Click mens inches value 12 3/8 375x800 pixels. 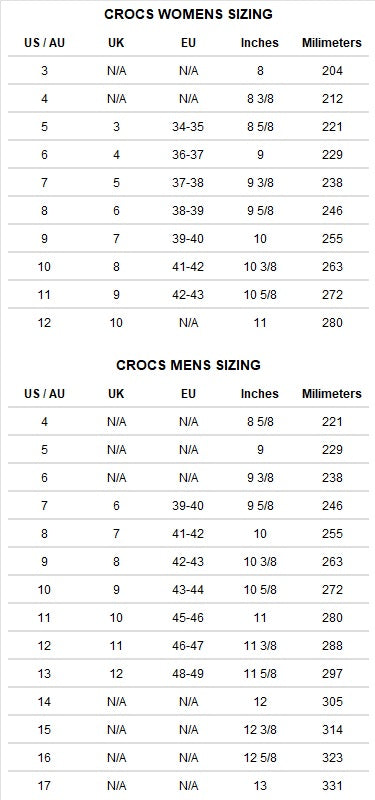click(x=260, y=730)
